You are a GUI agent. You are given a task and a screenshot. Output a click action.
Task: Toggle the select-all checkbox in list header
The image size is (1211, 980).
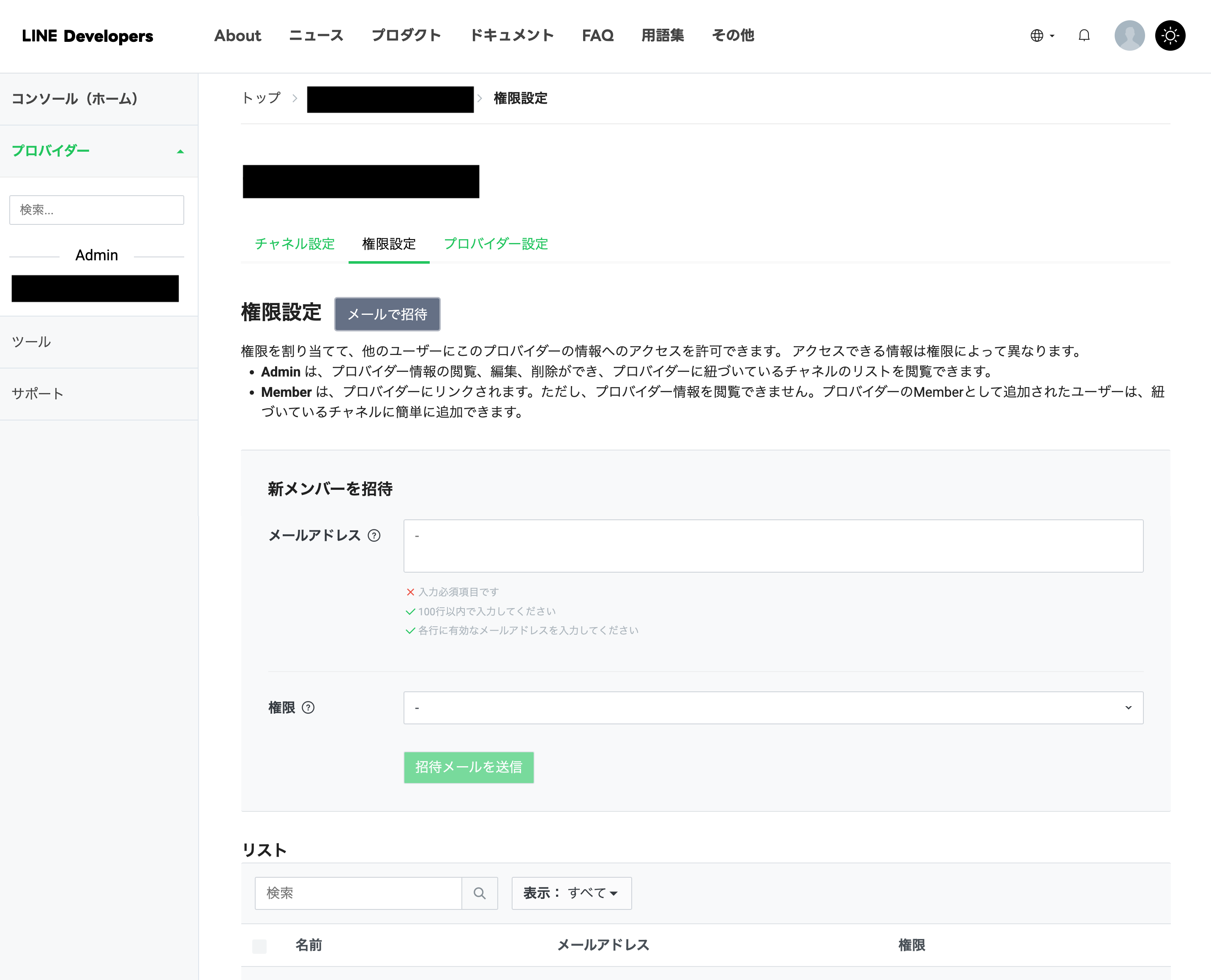point(259,946)
